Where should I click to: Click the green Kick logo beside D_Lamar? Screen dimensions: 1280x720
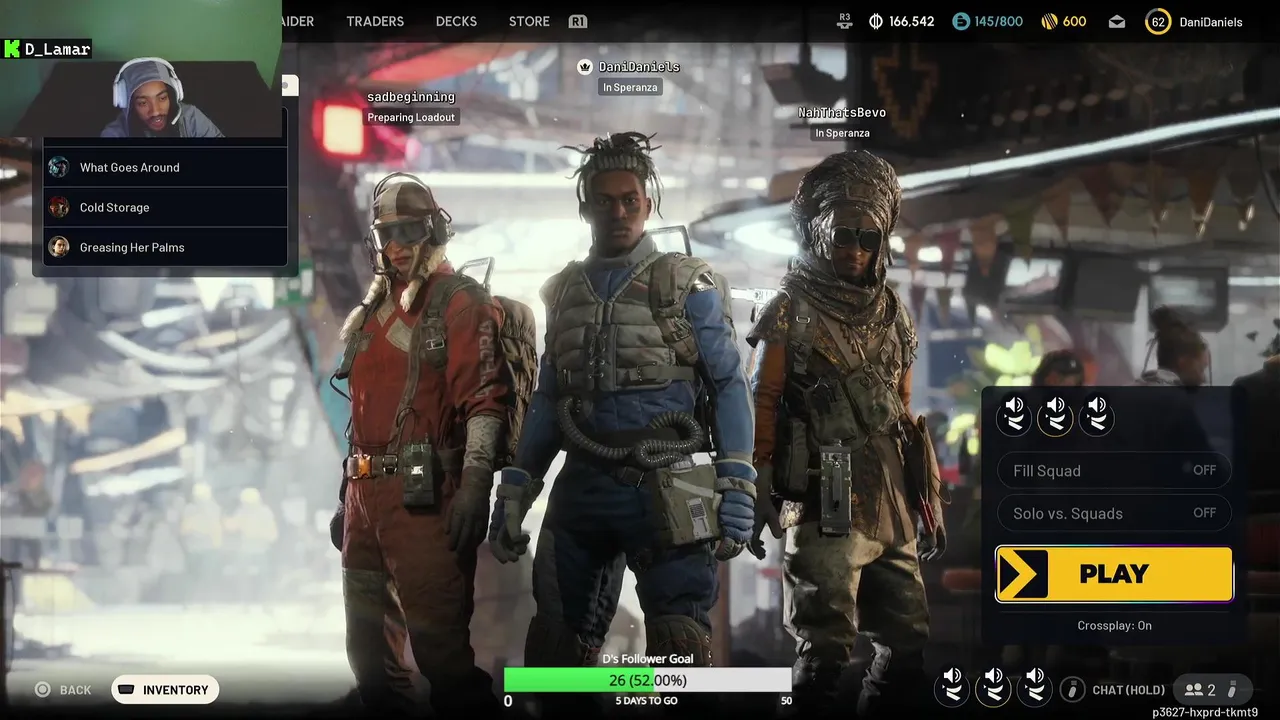12,48
